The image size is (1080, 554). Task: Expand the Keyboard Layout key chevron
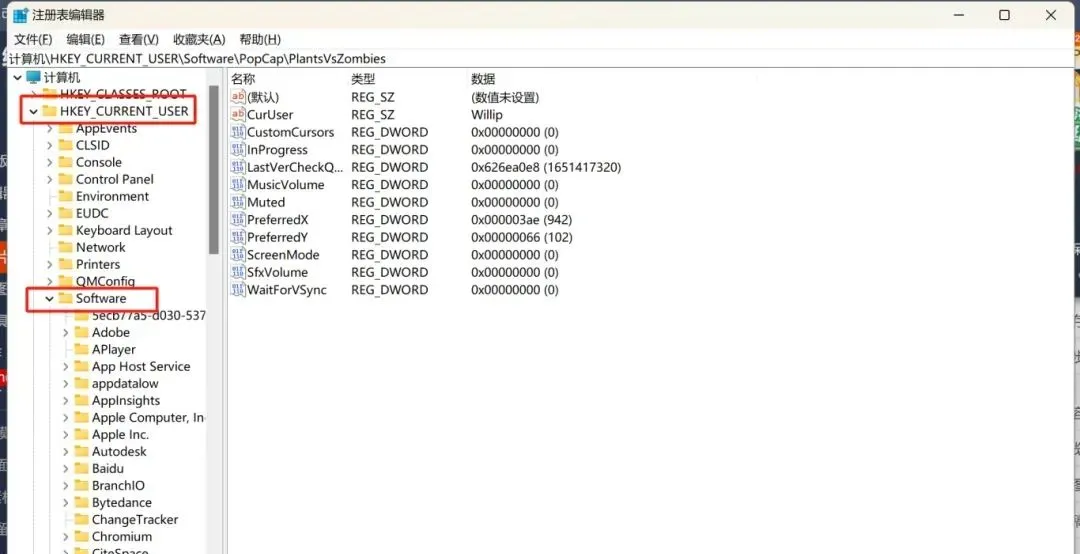tap(50, 230)
